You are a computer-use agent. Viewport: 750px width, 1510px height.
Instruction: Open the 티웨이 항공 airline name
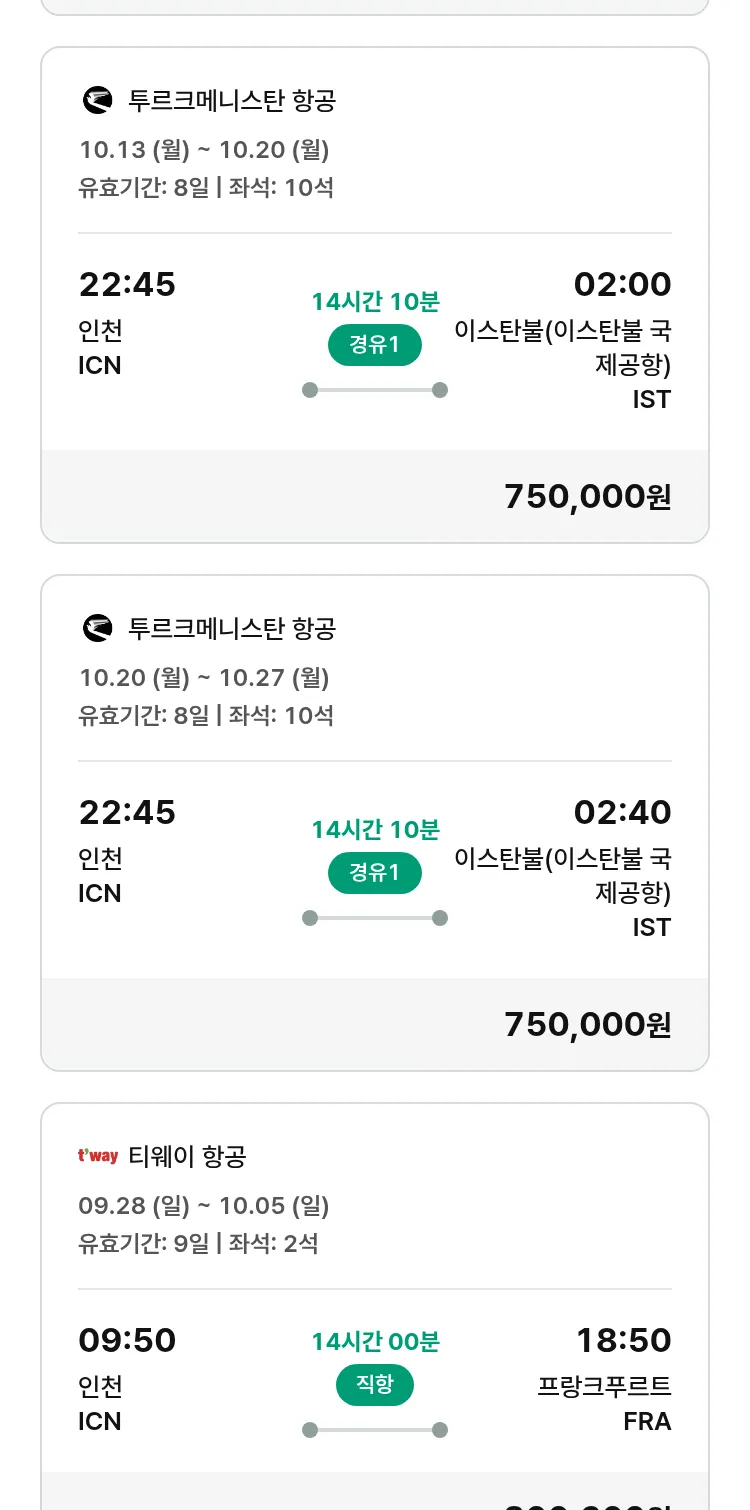click(x=187, y=1157)
